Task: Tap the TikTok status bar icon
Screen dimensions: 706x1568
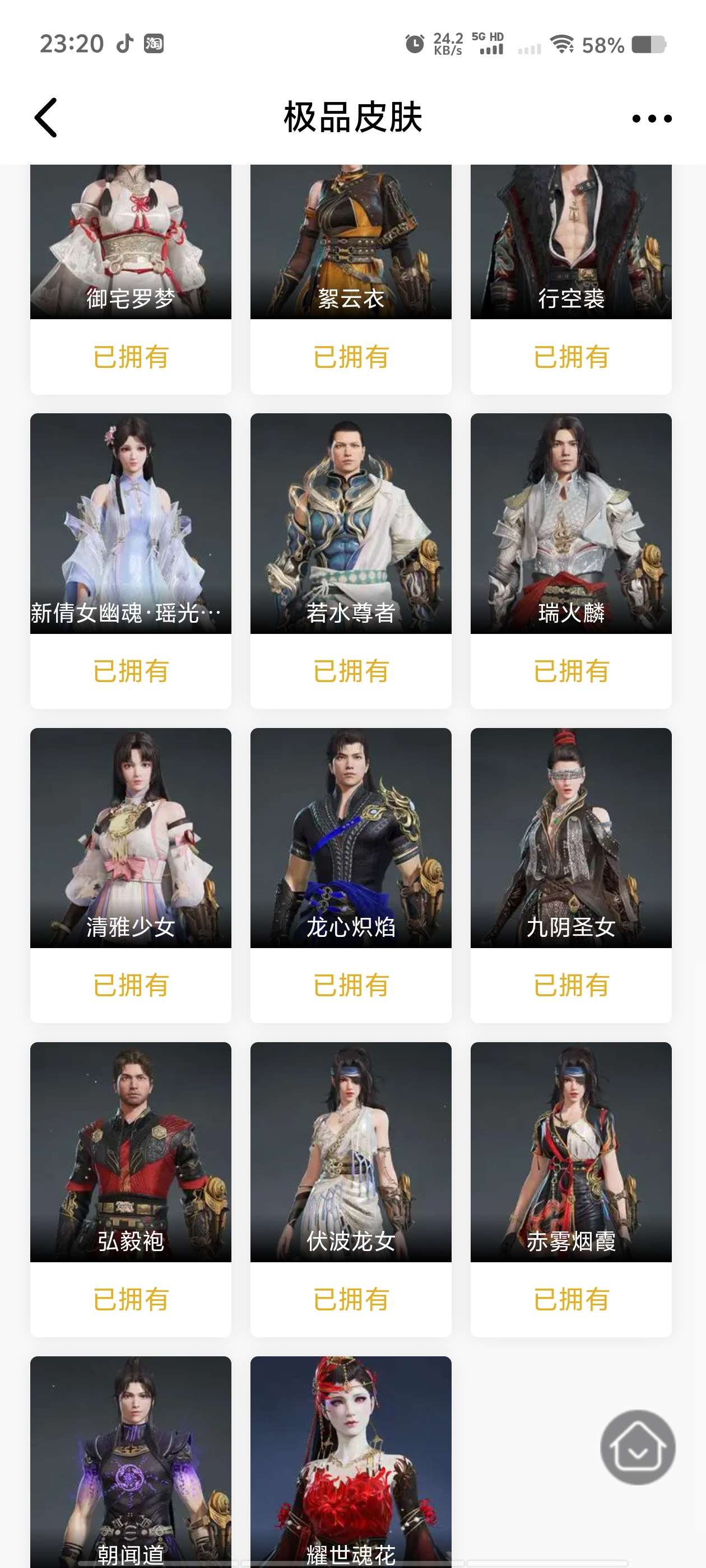Action: [125, 44]
